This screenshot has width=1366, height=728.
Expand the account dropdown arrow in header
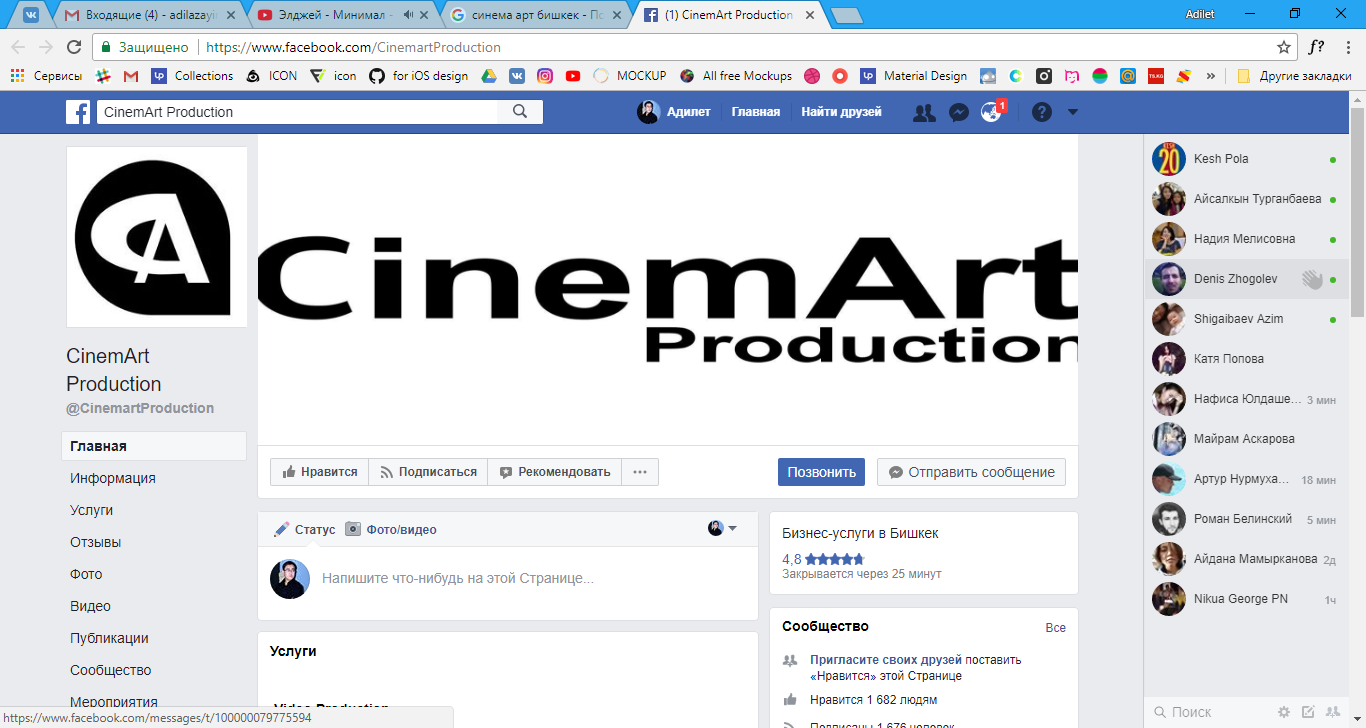1073,112
